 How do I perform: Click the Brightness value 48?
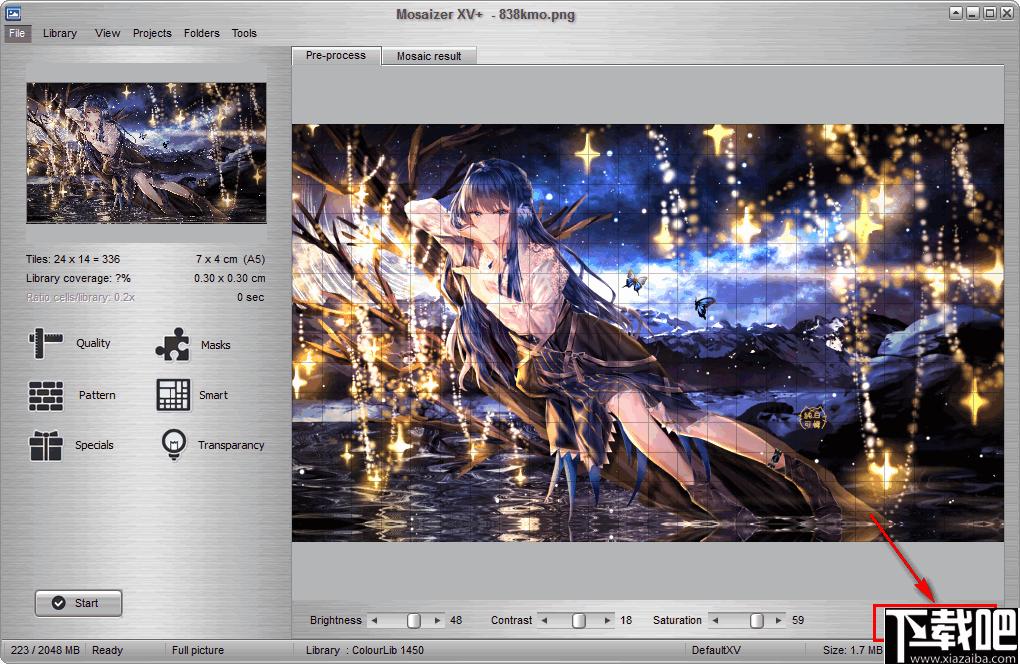pos(456,620)
